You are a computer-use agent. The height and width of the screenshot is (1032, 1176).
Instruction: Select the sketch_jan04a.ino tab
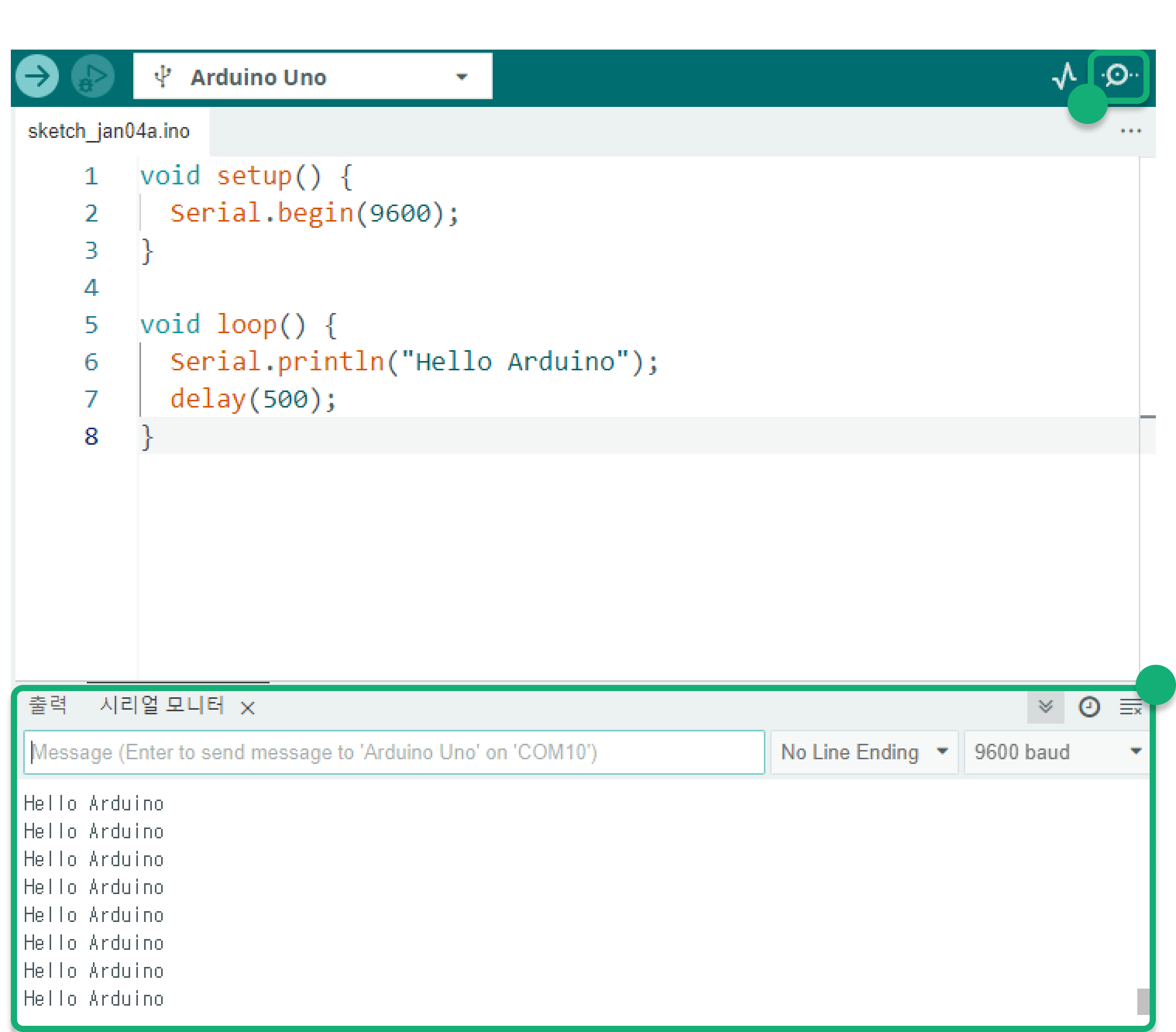point(109,131)
